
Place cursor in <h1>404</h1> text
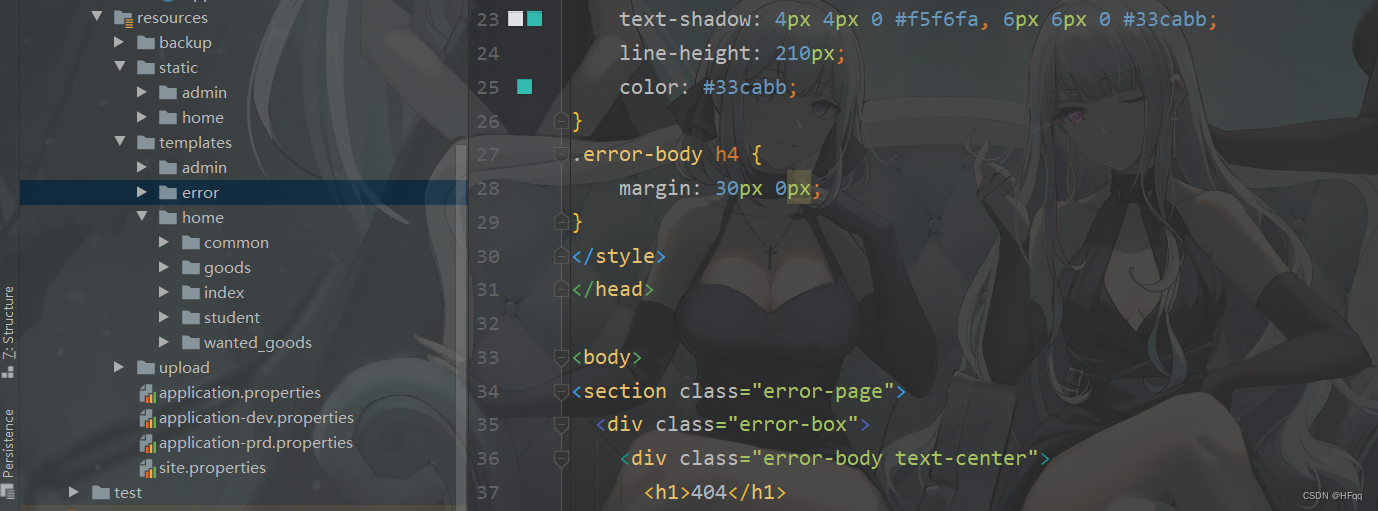[715, 492]
